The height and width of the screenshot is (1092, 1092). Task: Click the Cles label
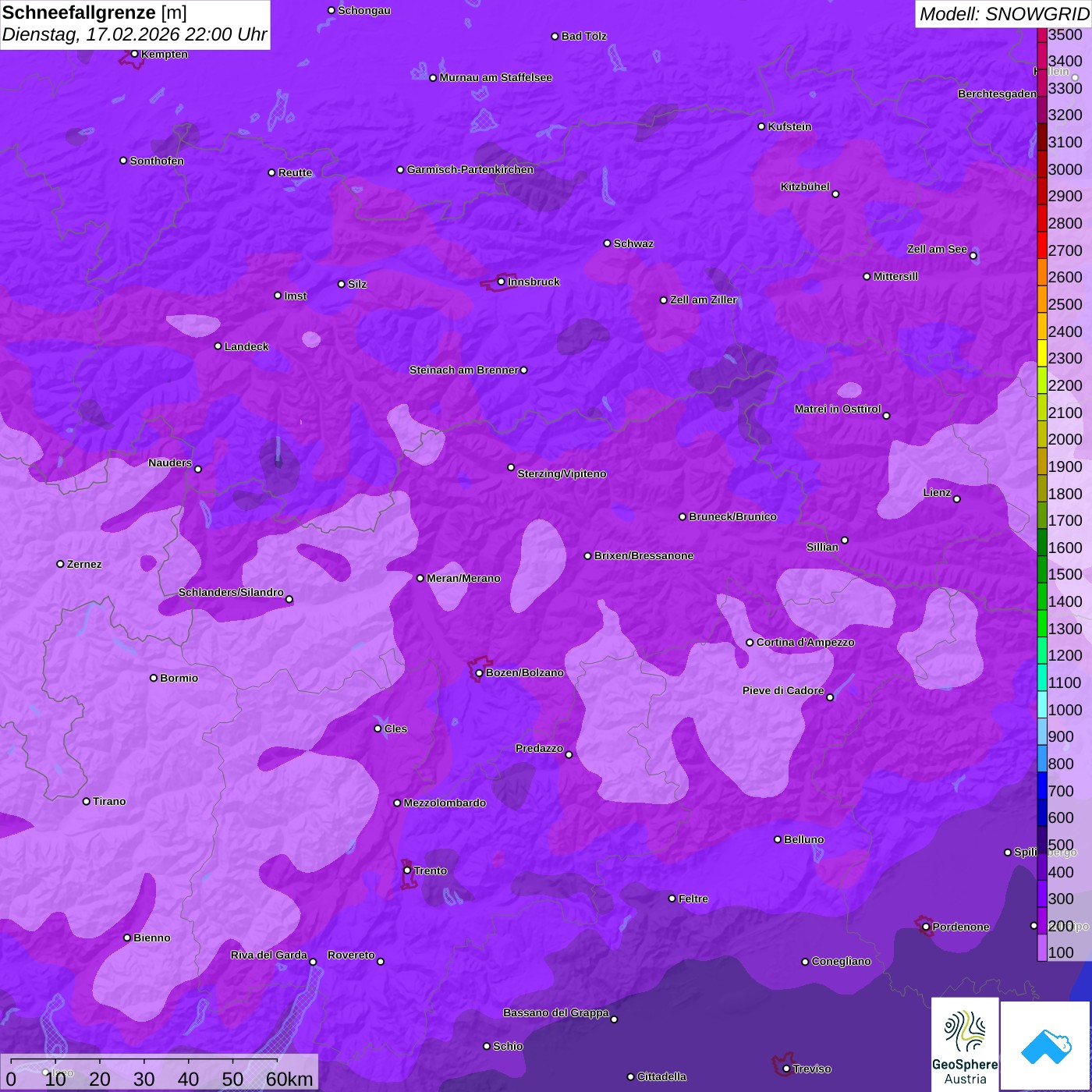click(x=395, y=729)
